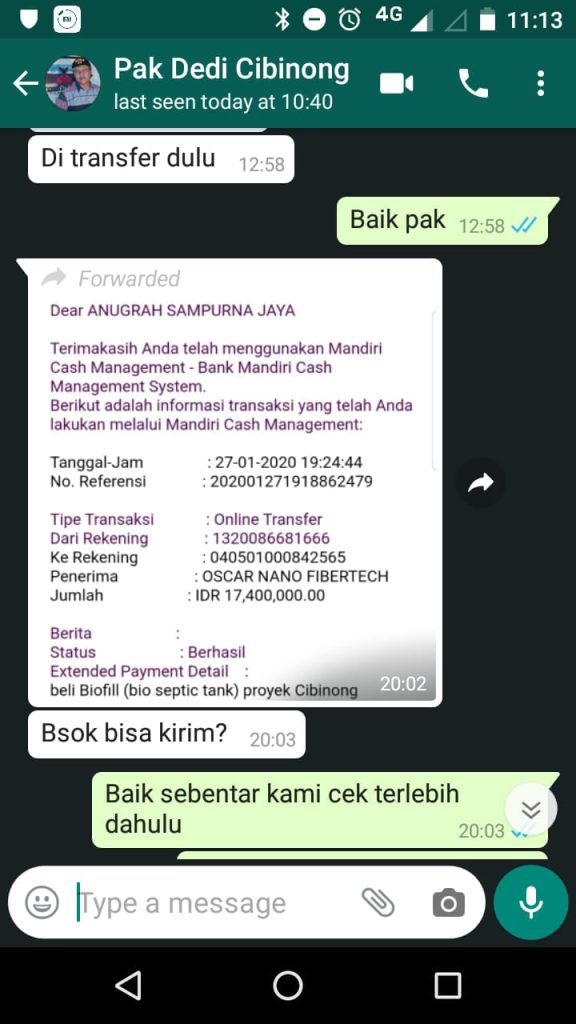Tap the forward button beside the transfer receipt
This screenshot has width=576, height=1024.
(481, 483)
